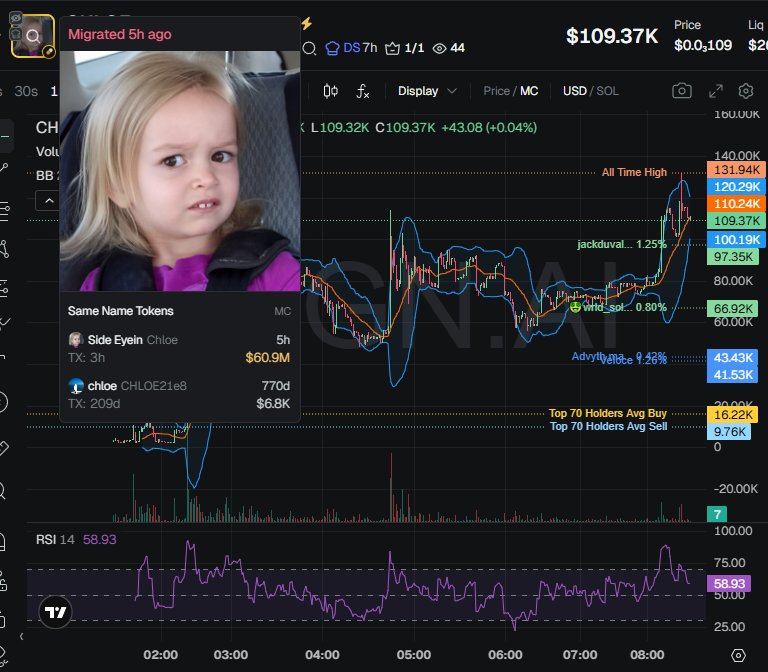
Task: Click the search magnifier on the token avatar
Action: [x=33, y=36]
